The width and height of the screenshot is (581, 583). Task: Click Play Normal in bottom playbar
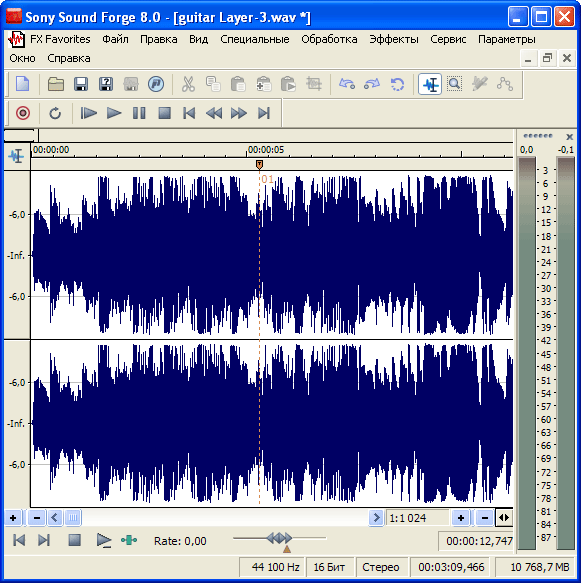coord(104,540)
